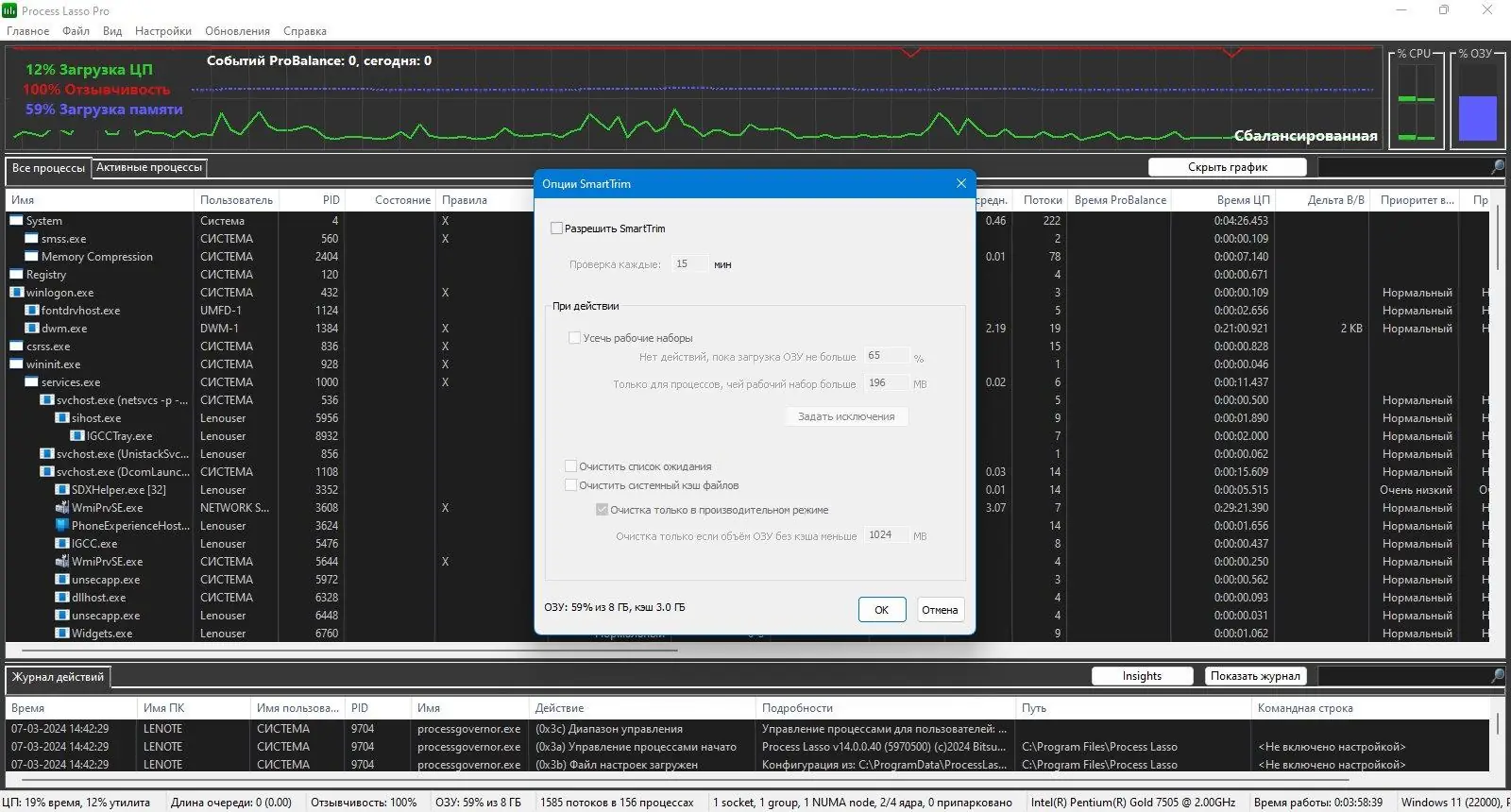Select the 'Журнал действий' tab
This screenshot has height=812, width=1511.
pyautogui.click(x=58, y=677)
